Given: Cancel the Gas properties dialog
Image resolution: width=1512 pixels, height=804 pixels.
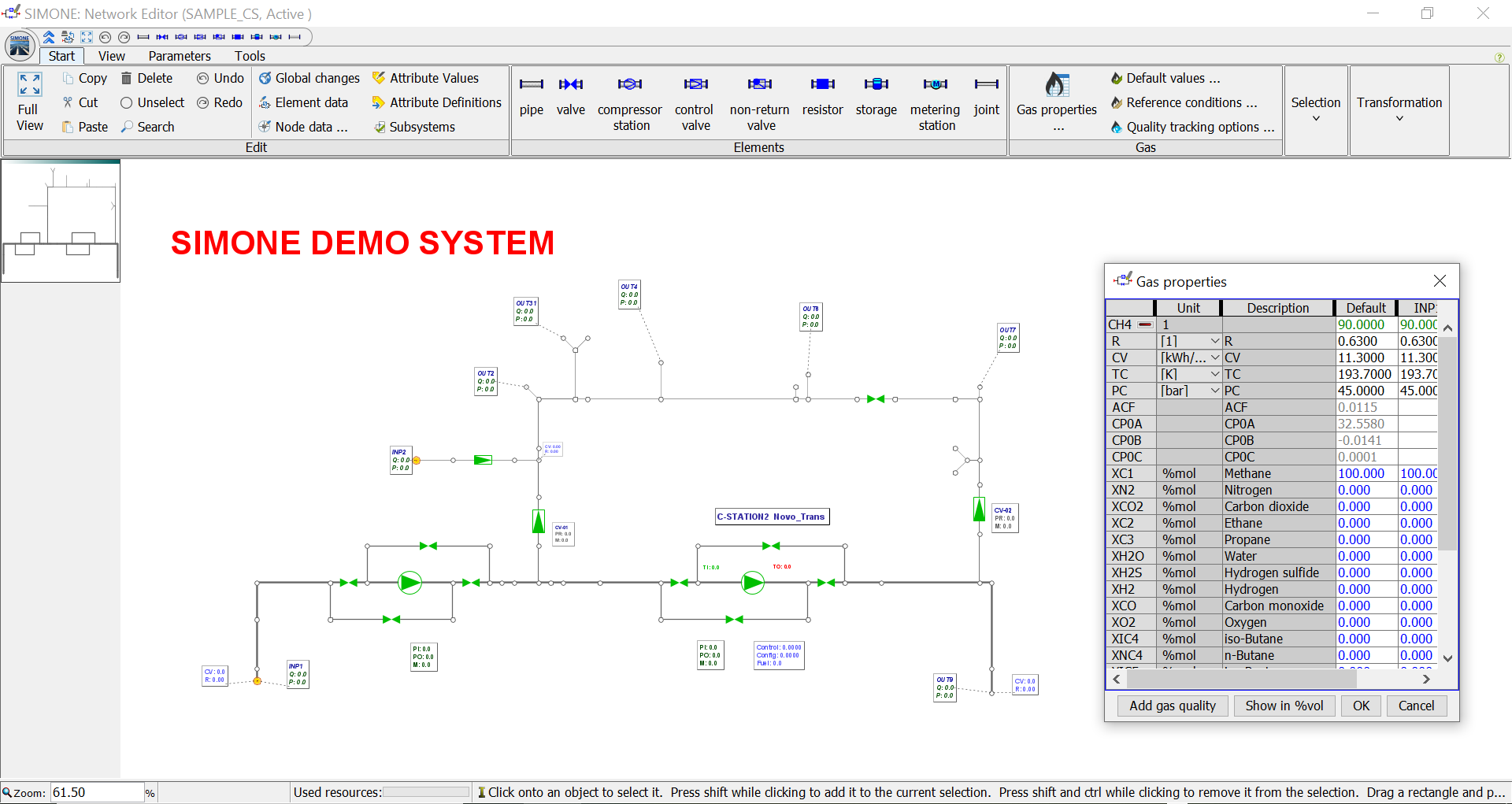Looking at the screenshot, I should tap(1417, 706).
